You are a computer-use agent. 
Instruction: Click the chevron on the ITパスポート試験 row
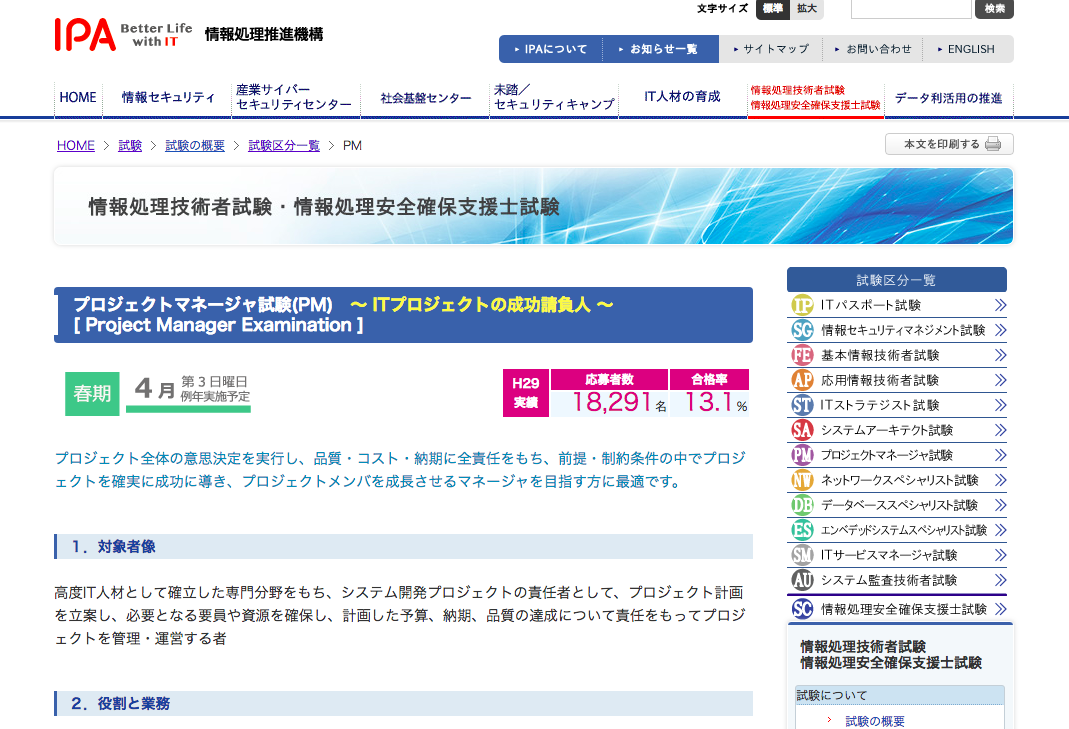tap(1000, 305)
